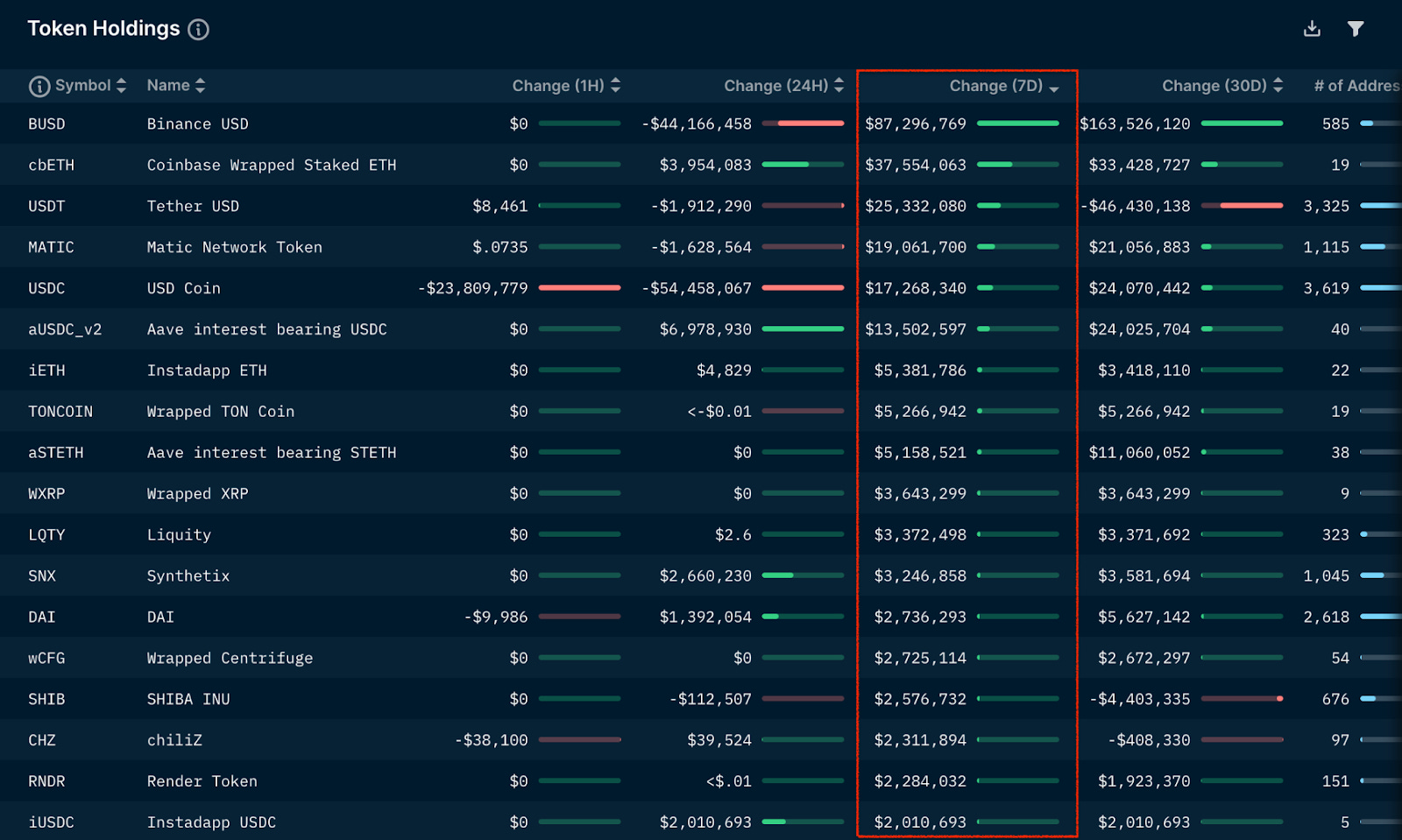
Task: Select the USDC symbol cell
Action: tap(46, 288)
